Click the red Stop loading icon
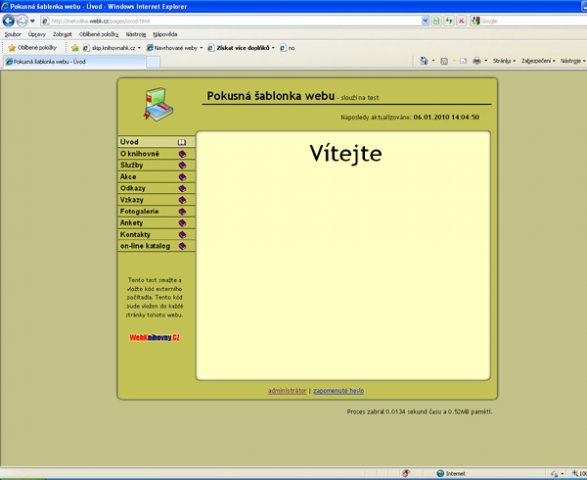Screen dimensions: 587x480 click(x=462, y=21)
